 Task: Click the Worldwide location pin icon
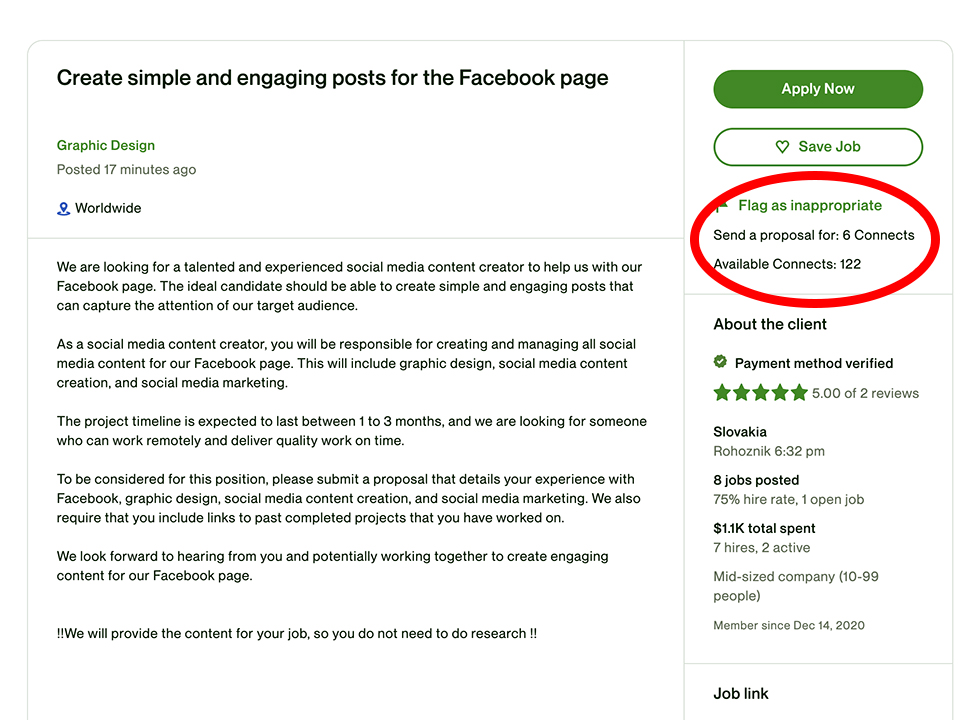pyautogui.click(x=63, y=209)
